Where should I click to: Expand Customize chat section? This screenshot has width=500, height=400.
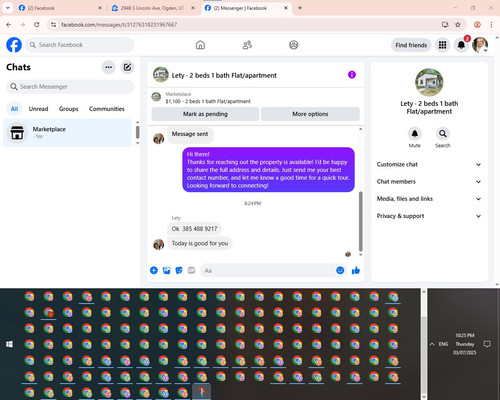tap(429, 164)
